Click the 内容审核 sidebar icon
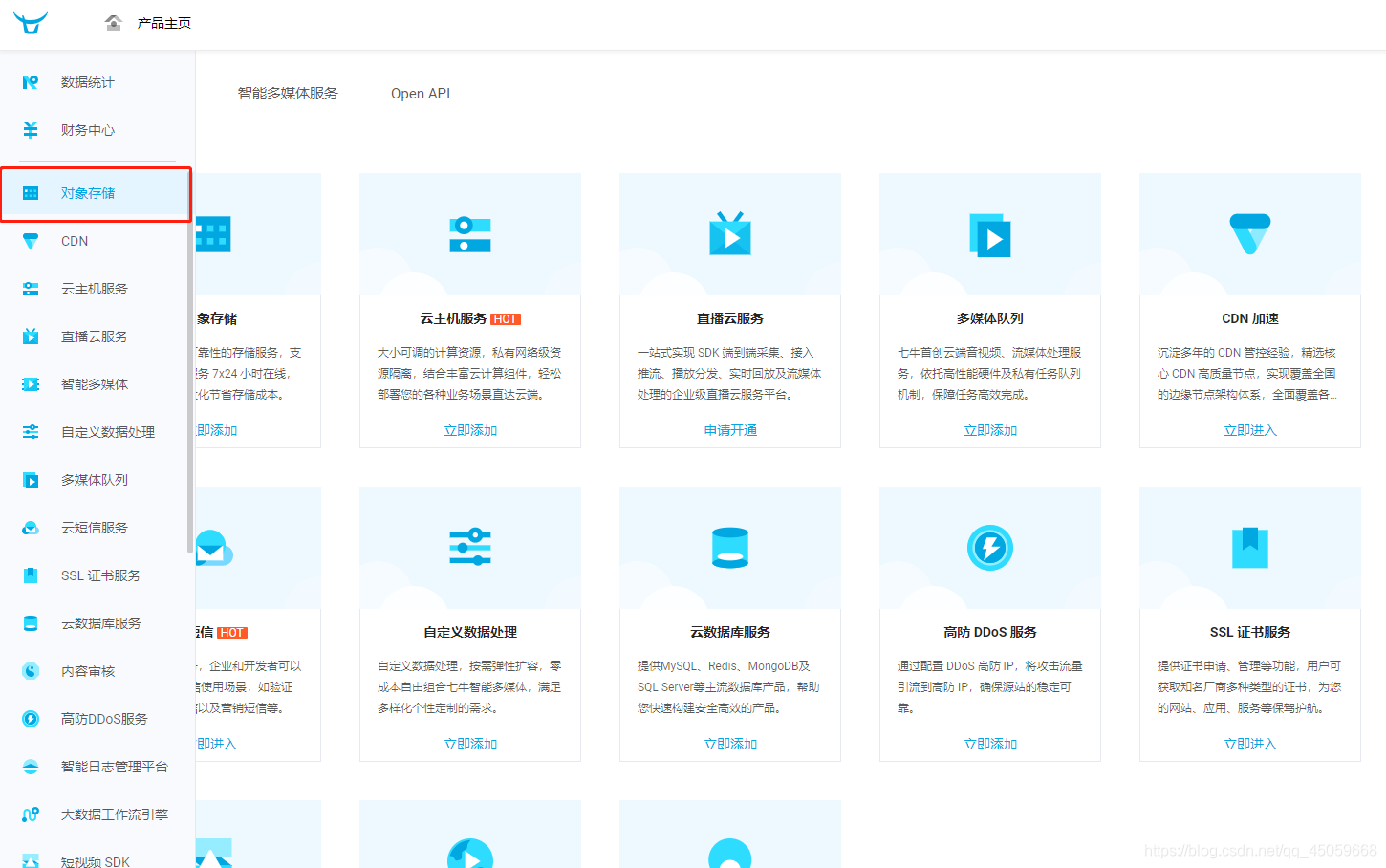The width and height of the screenshot is (1386, 868). pyautogui.click(x=31, y=671)
